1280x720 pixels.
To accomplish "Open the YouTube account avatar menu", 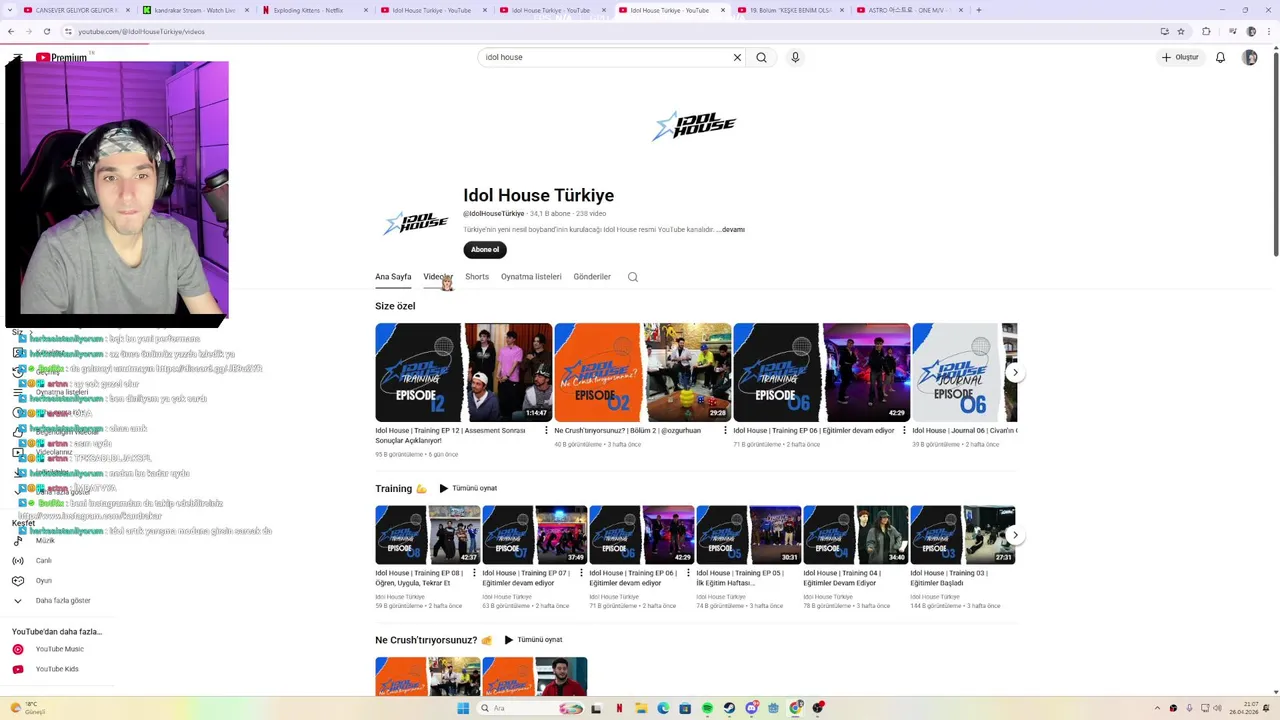I will click(1250, 57).
